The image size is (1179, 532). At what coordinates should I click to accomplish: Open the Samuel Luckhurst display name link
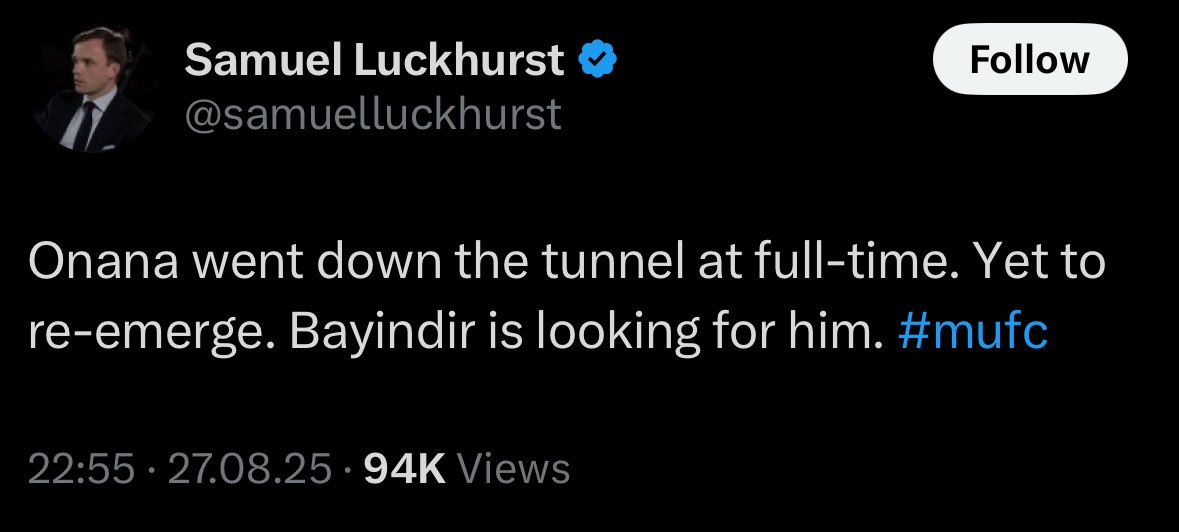[374, 59]
